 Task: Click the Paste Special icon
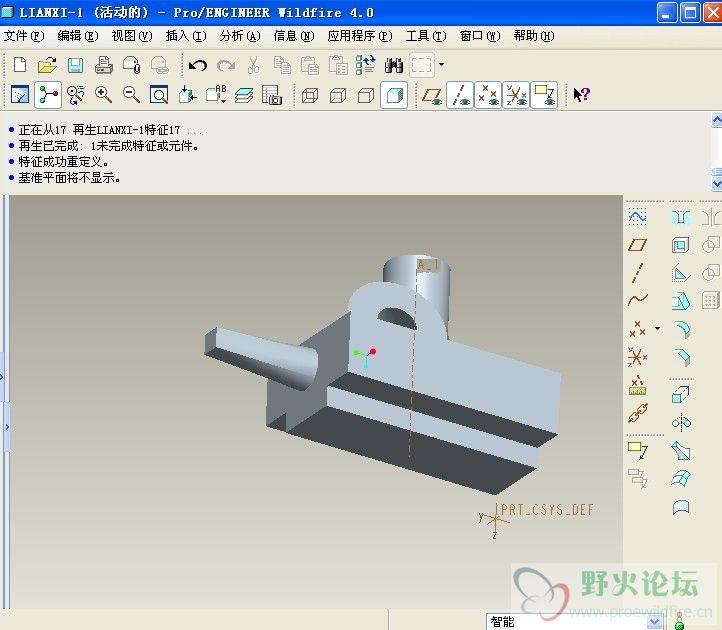click(x=338, y=65)
